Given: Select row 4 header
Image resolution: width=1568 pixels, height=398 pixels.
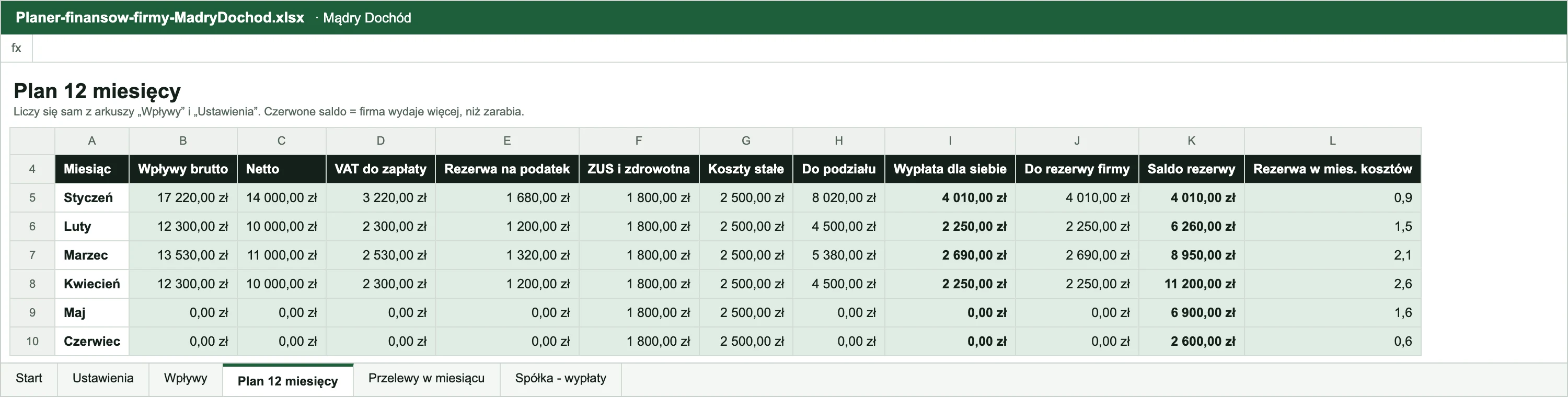Looking at the screenshot, I should tap(32, 169).
